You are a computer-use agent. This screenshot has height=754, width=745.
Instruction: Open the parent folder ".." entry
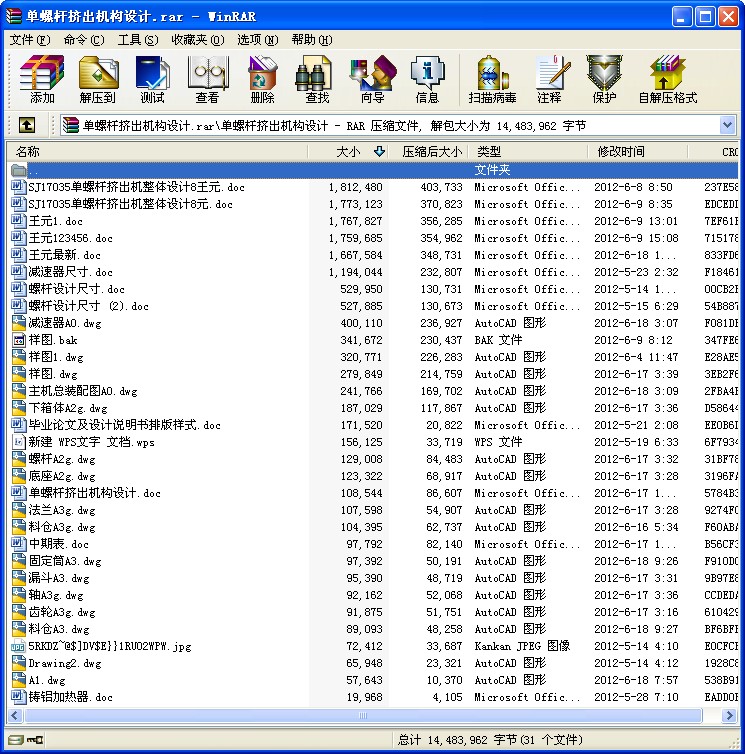(34, 170)
